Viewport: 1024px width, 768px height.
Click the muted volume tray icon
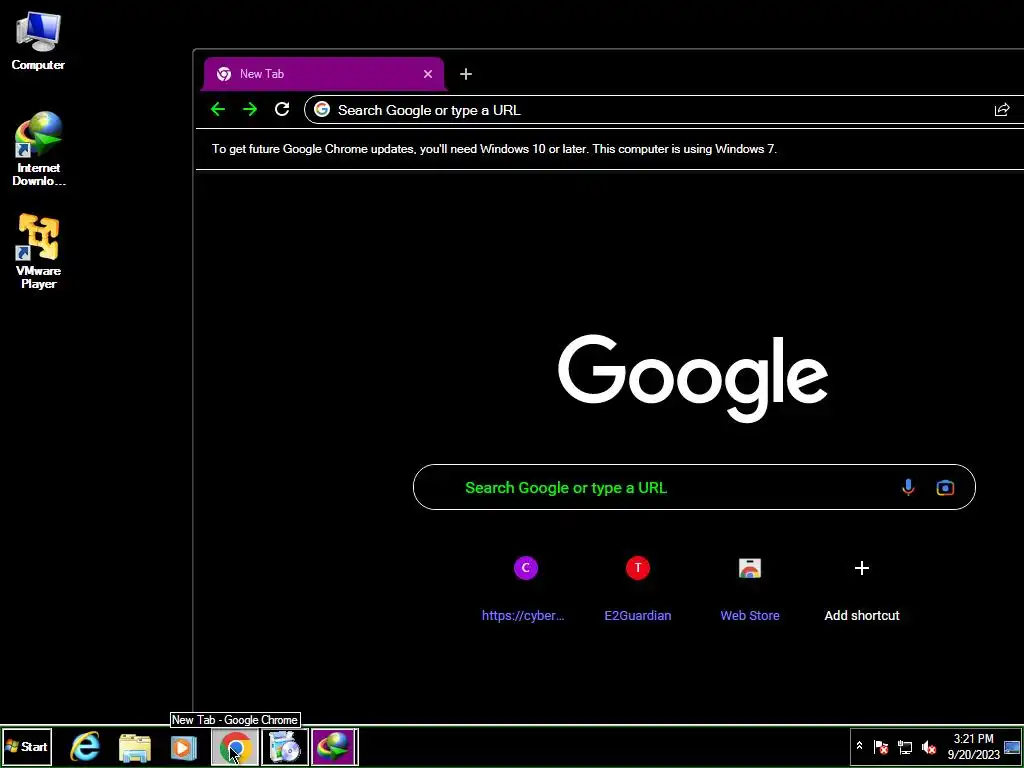point(929,747)
